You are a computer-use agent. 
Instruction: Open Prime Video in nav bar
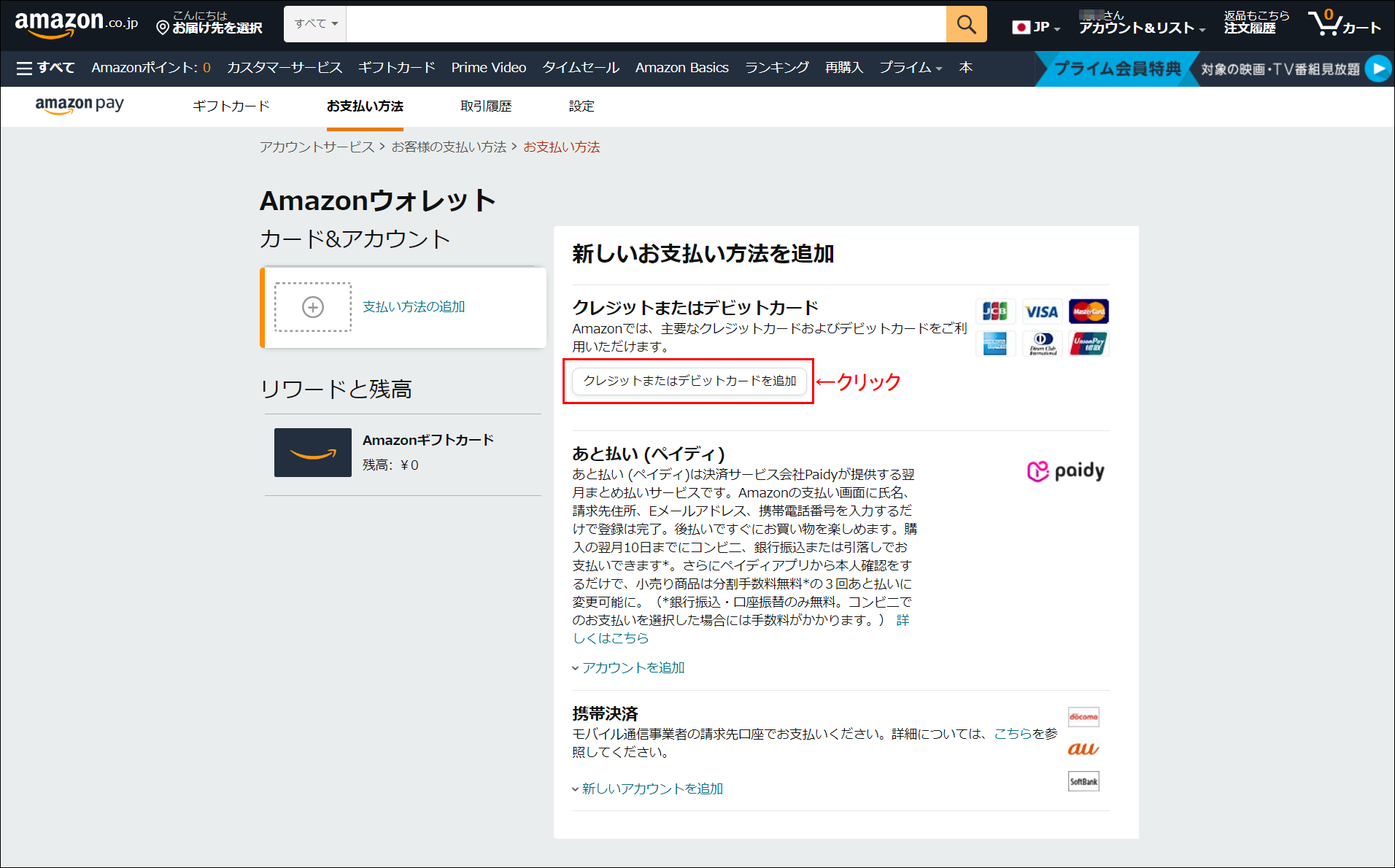pos(489,68)
